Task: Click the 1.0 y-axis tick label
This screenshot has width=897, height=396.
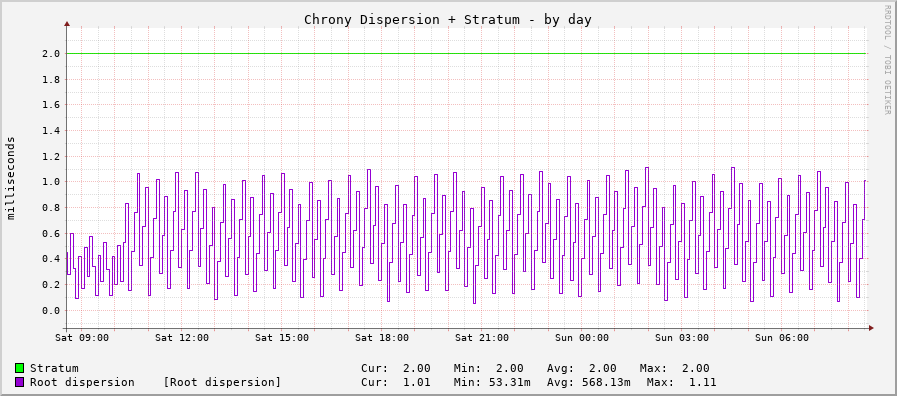Action: (x=51, y=182)
